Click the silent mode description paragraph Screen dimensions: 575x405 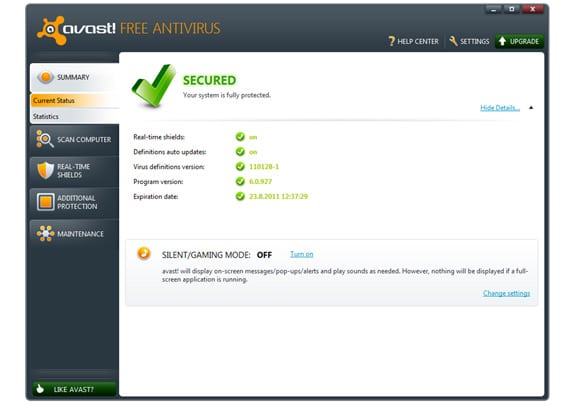point(345,275)
